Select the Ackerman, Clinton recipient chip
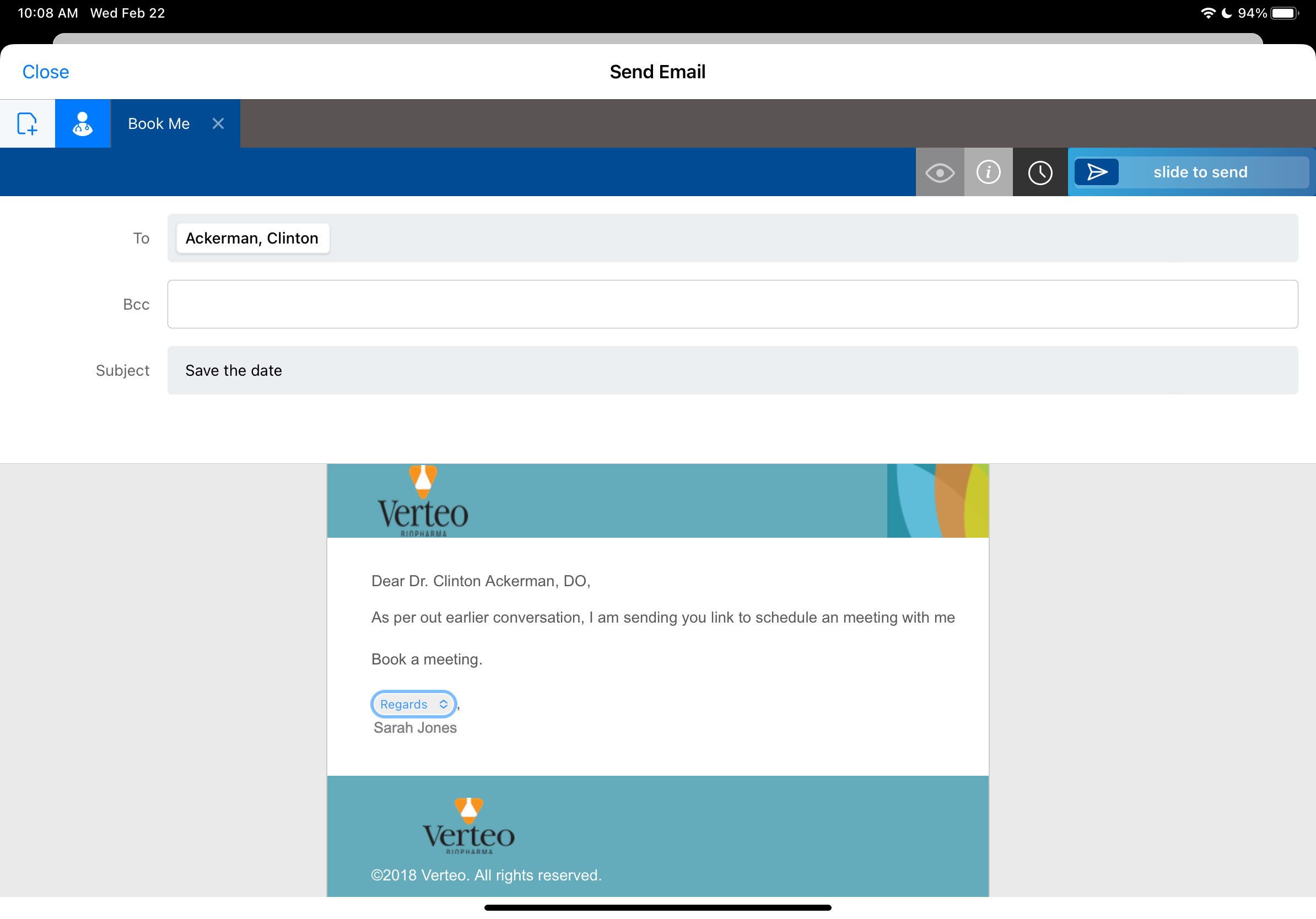This screenshot has height=919, width=1316. (252, 239)
